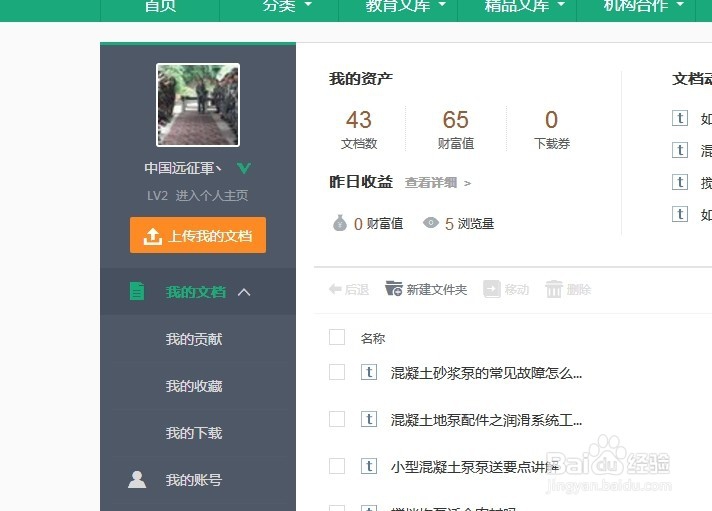The width and height of the screenshot is (712, 511).
Task: Click the green document icon beside 我的文档
Action: point(137,291)
